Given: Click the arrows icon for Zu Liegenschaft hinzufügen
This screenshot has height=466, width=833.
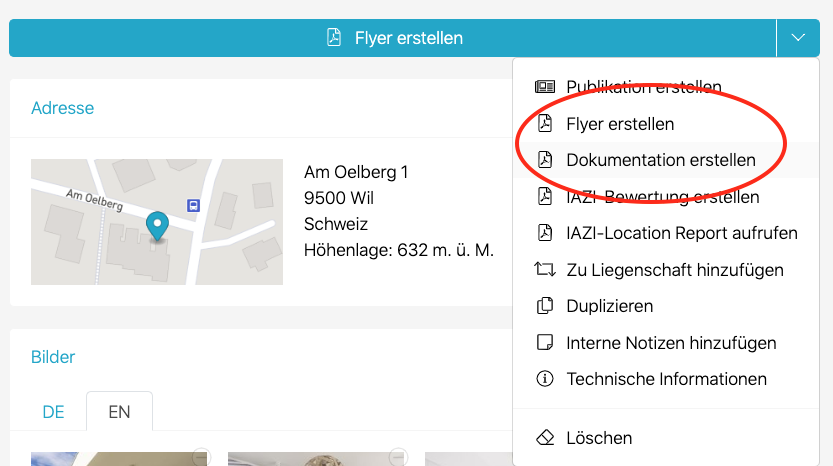Looking at the screenshot, I should 545,270.
